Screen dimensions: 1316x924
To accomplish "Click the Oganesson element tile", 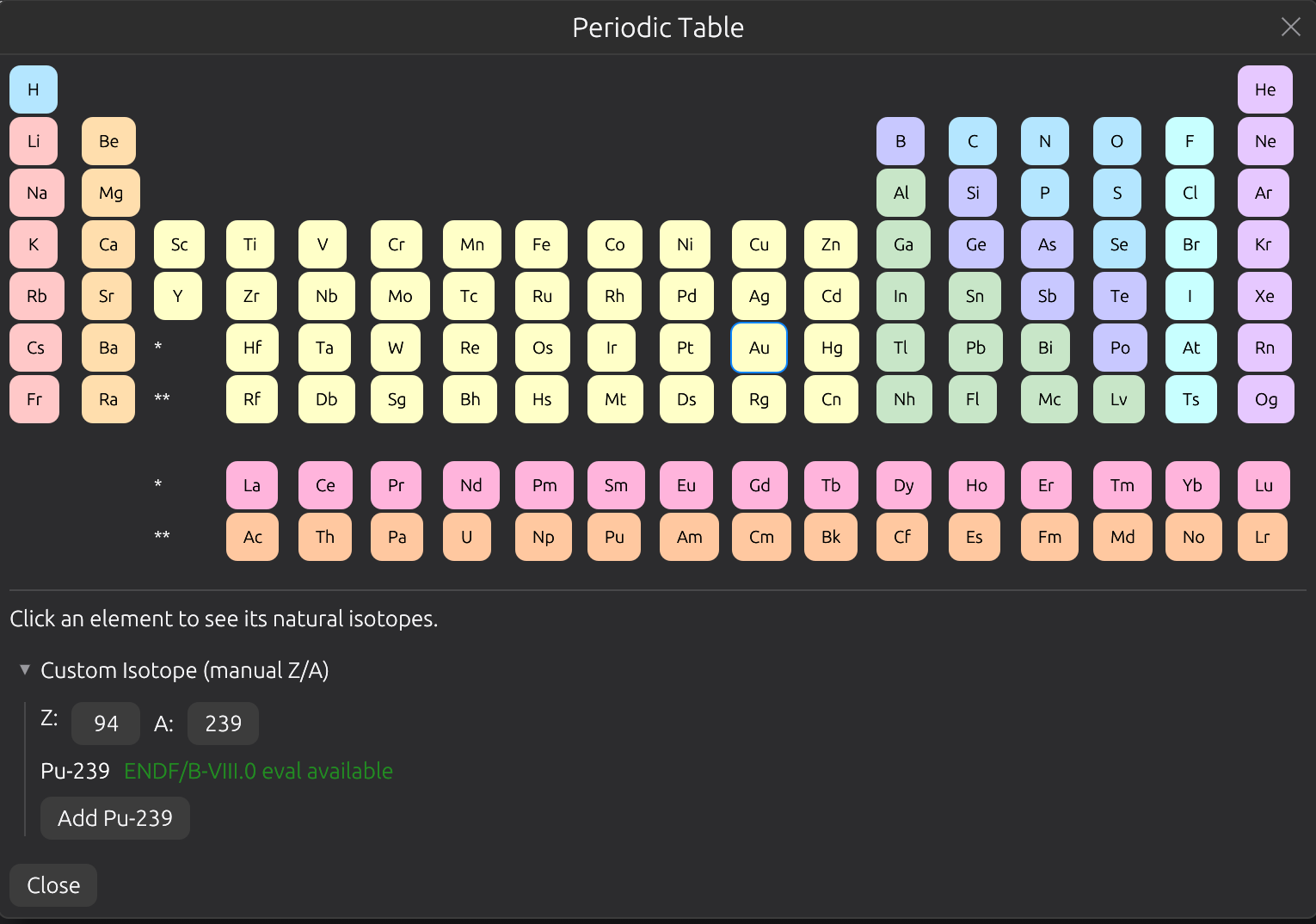I will coord(1265,398).
